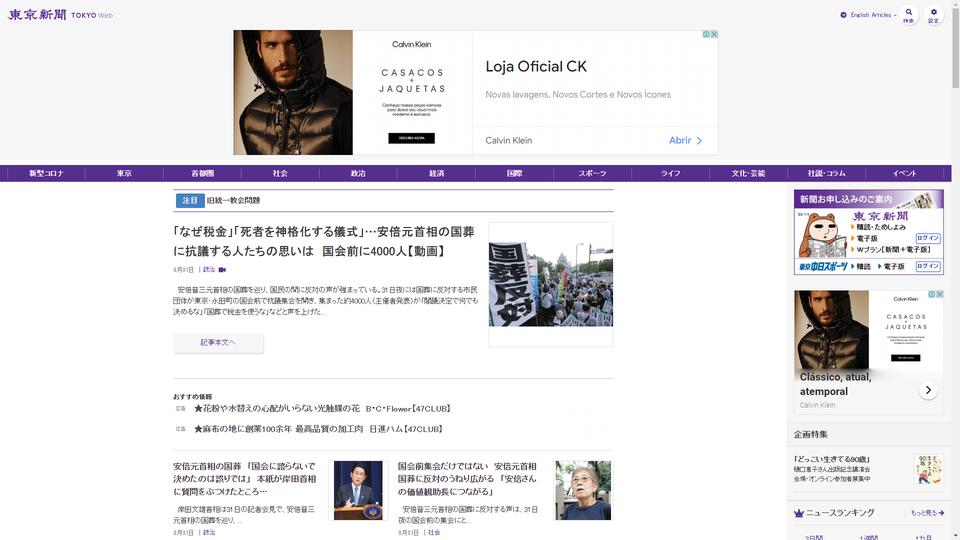
Task: Click the crown icon beside ニュースランキング
Action: pos(798,513)
